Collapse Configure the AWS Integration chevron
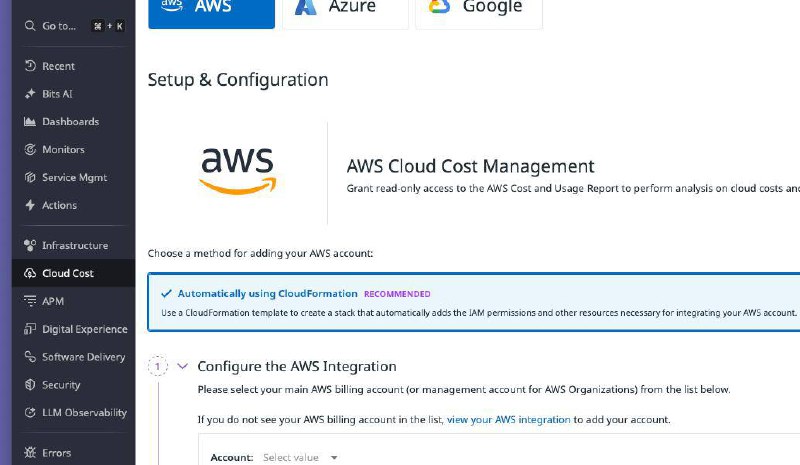 pos(183,366)
